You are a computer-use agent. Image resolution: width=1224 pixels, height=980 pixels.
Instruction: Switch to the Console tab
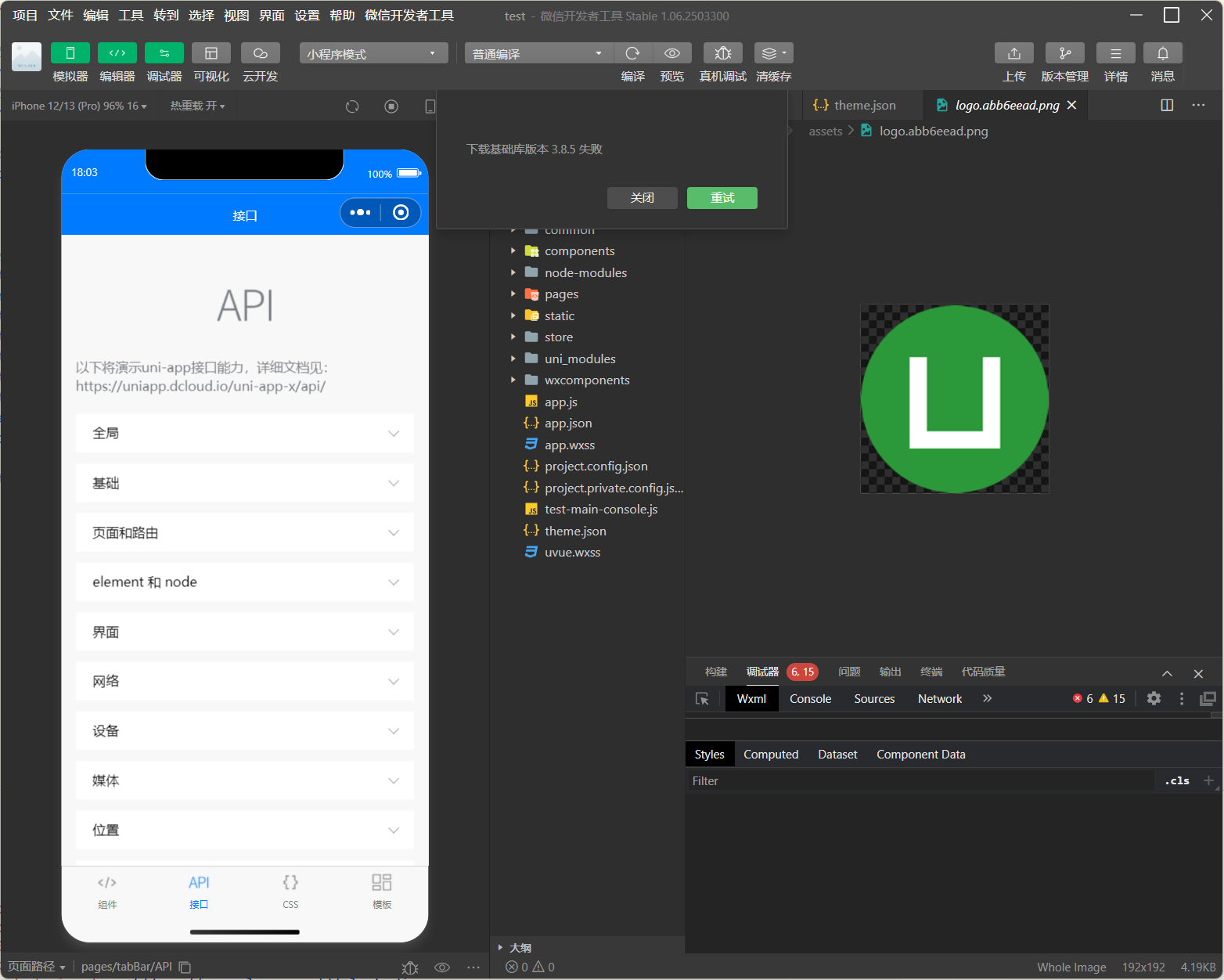[x=810, y=699]
